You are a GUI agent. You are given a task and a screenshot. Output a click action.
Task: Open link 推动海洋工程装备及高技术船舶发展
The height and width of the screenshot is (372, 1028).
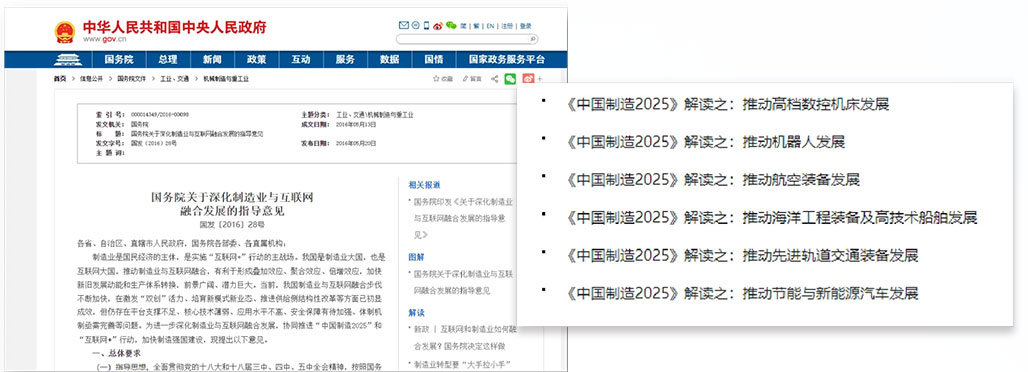(x=860, y=217)
